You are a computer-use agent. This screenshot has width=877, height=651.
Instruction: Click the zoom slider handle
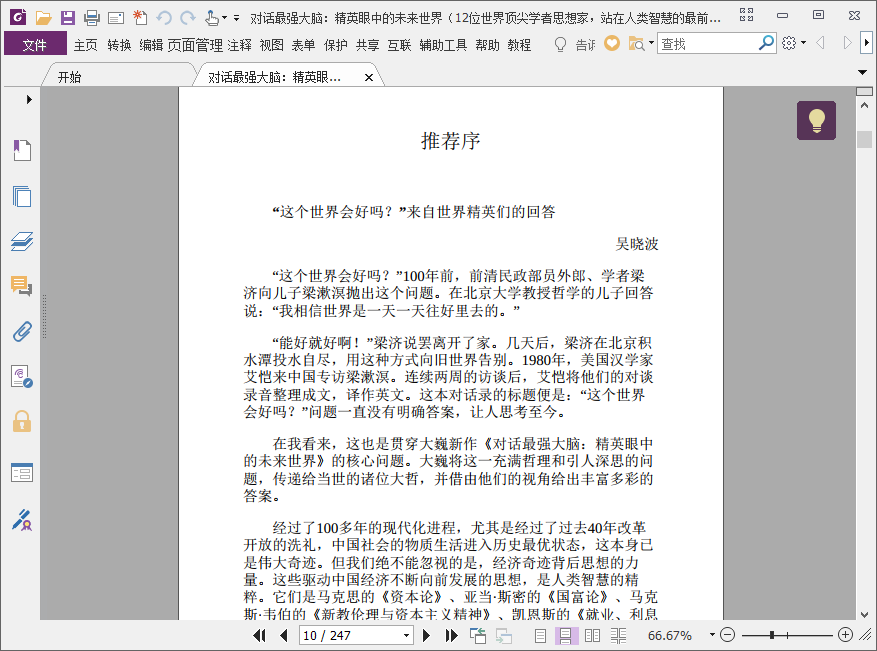[772, 635]
